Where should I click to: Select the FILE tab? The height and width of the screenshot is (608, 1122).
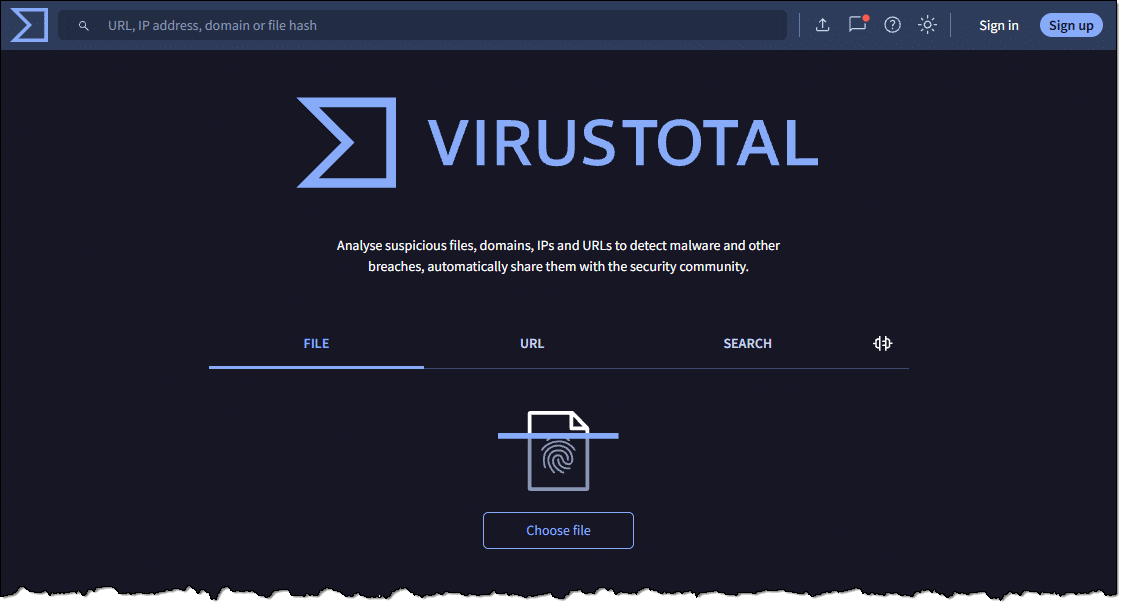coord(316,343)
